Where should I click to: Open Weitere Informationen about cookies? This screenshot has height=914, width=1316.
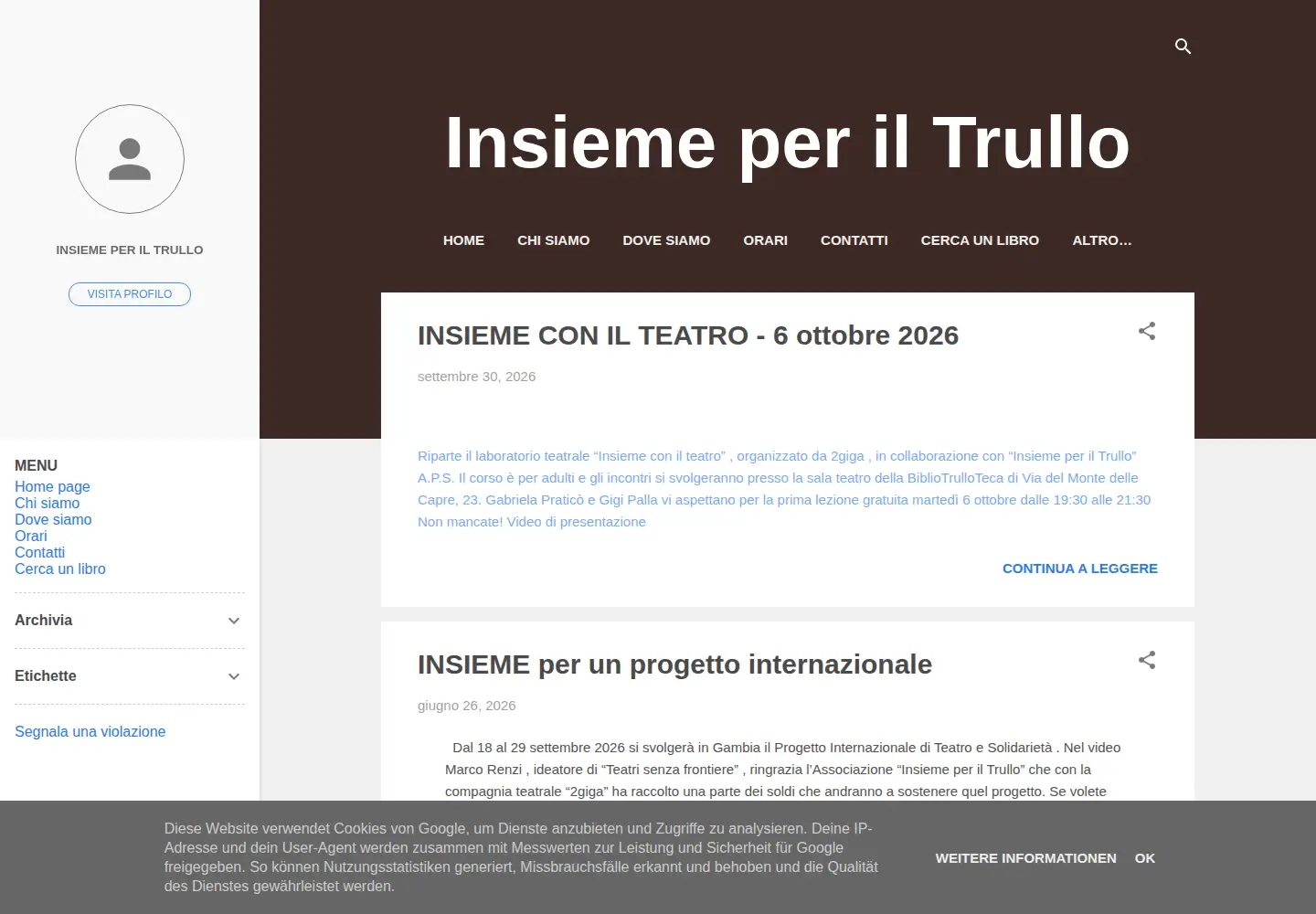[x=1025, y=858]
